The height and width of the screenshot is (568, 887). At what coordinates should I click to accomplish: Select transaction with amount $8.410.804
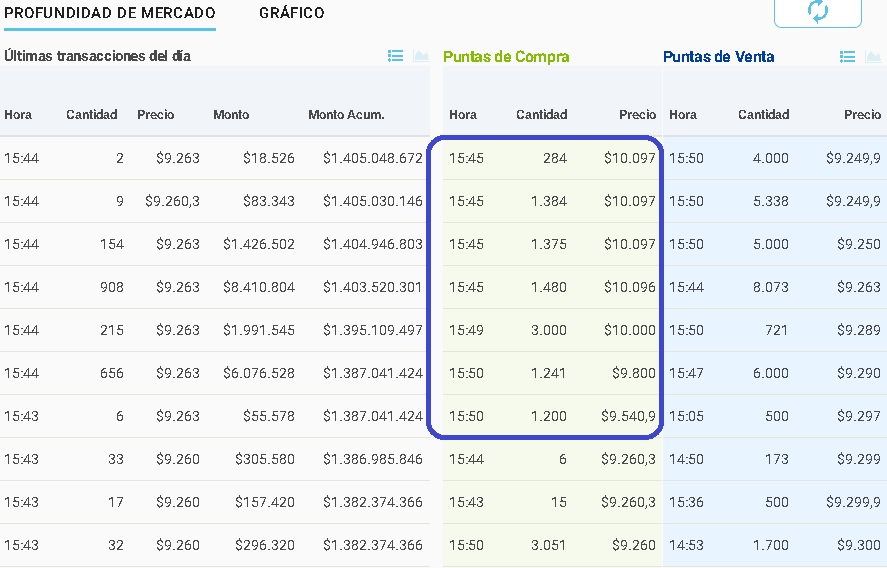coord(258,287)
